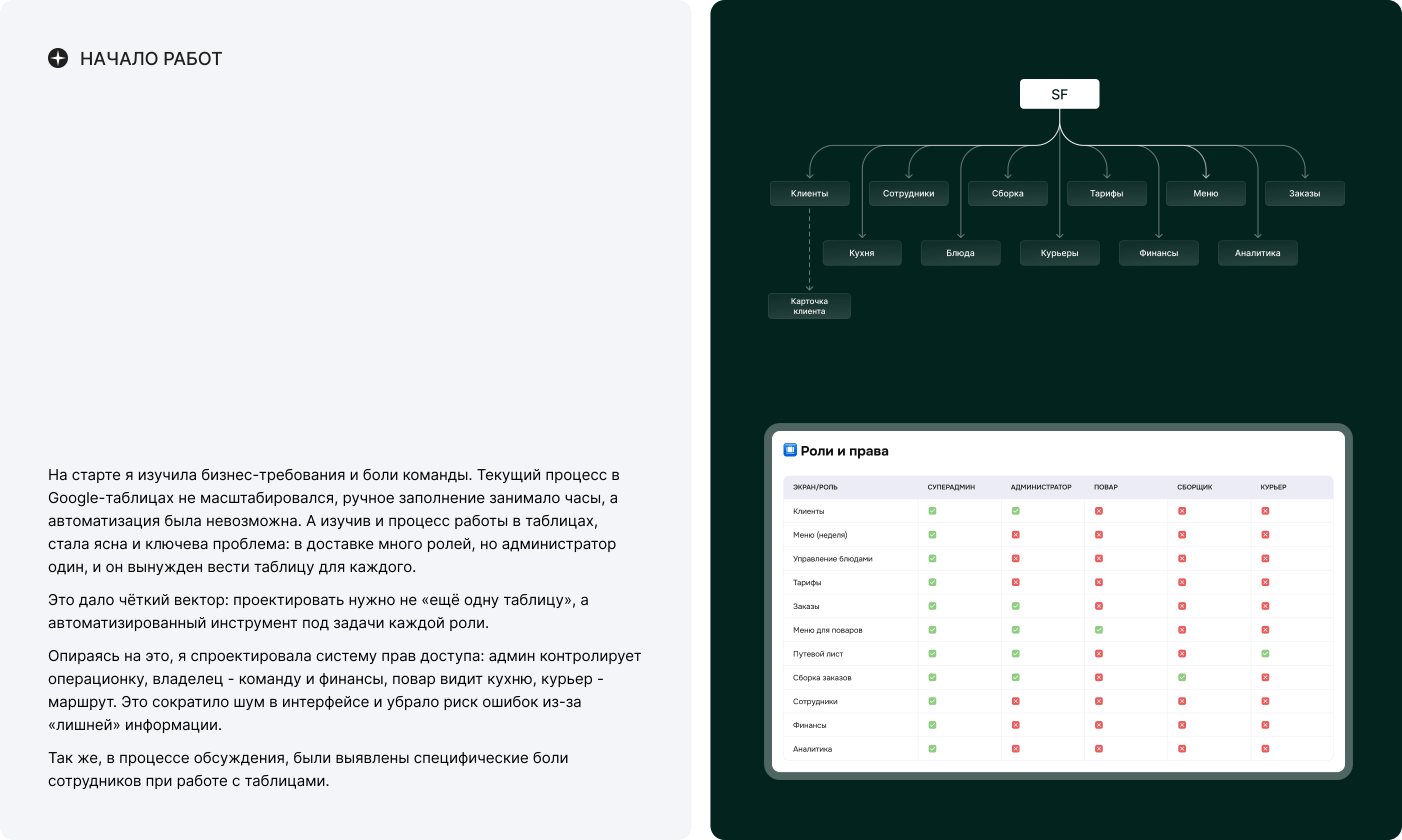This screenshot has width=1402, height=840.
Task: Collapse the Карточка клиента node
Action: click(x=808, y=305)
